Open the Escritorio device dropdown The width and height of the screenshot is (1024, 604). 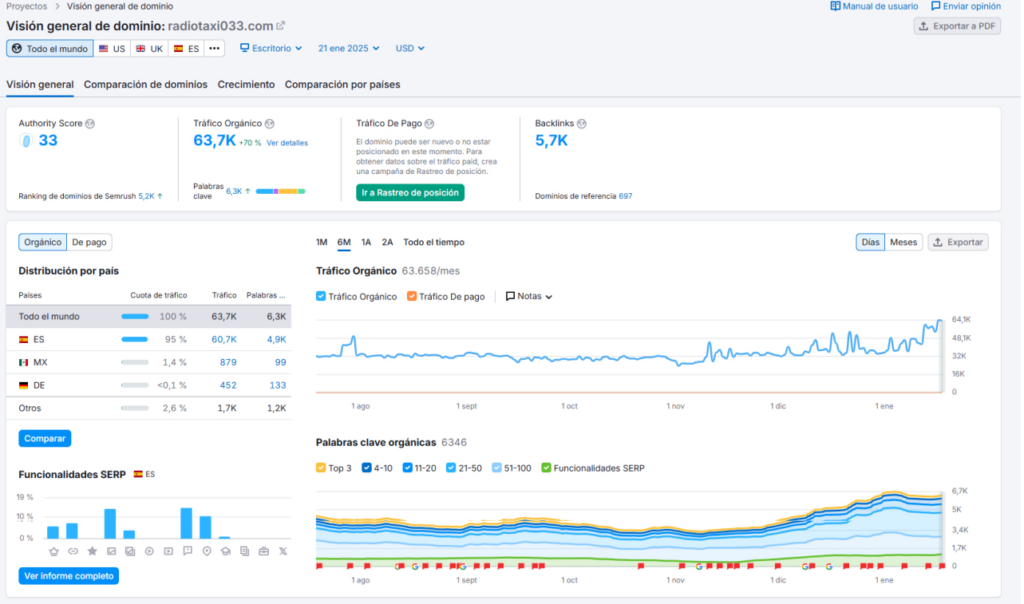point(271,48)
